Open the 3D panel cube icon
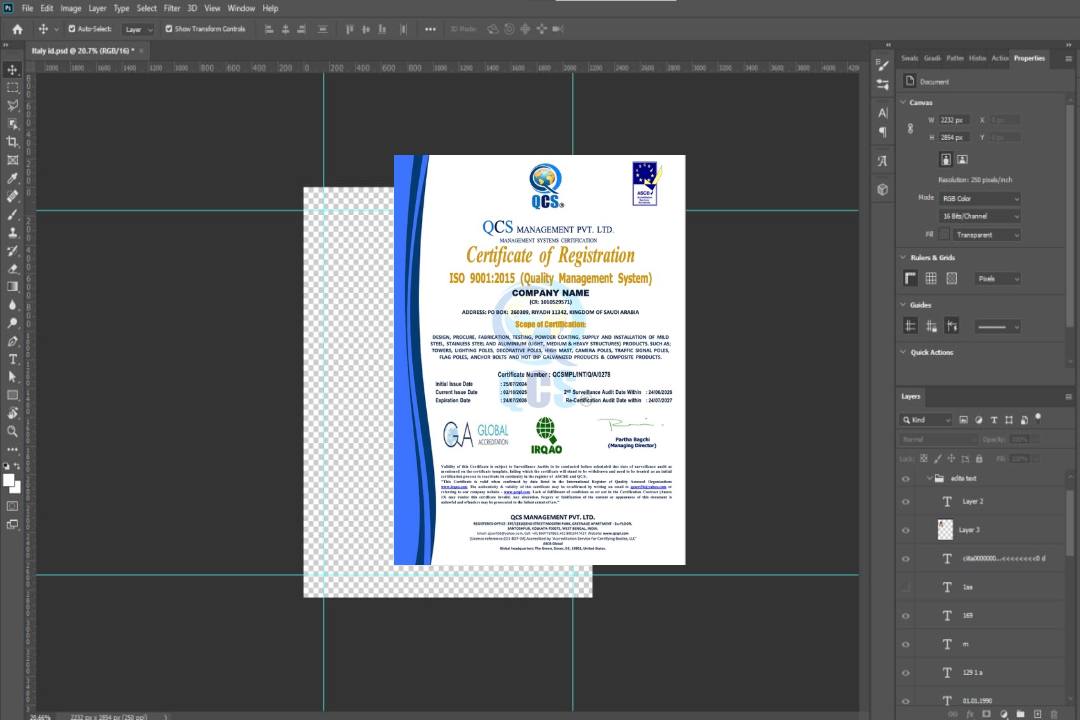The height and width of the screenshot is (720, 1080). click(883, 189)
